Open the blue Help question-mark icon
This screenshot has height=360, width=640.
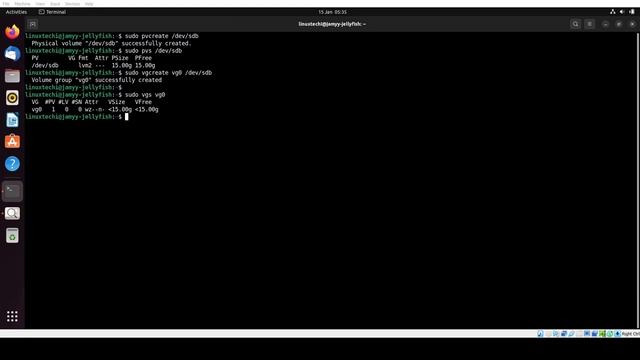12,164
